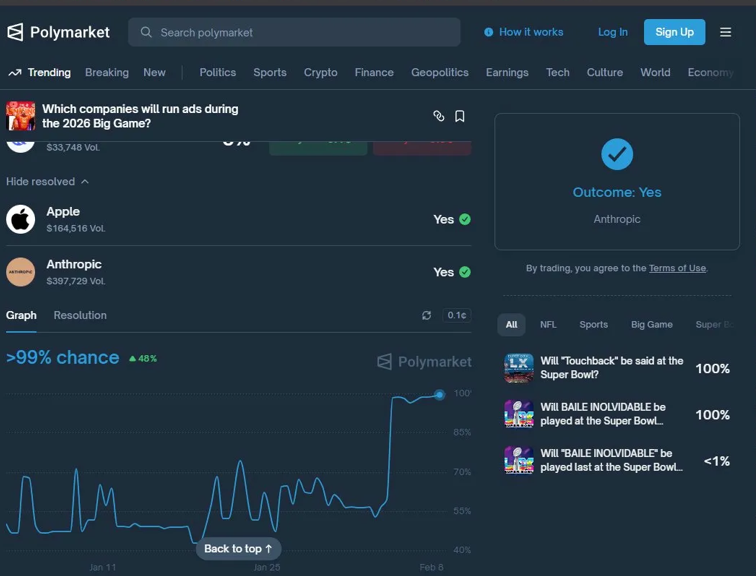Click the info icon beside How it works
This screenshot has height=576, width=756.
pos(488,32)
